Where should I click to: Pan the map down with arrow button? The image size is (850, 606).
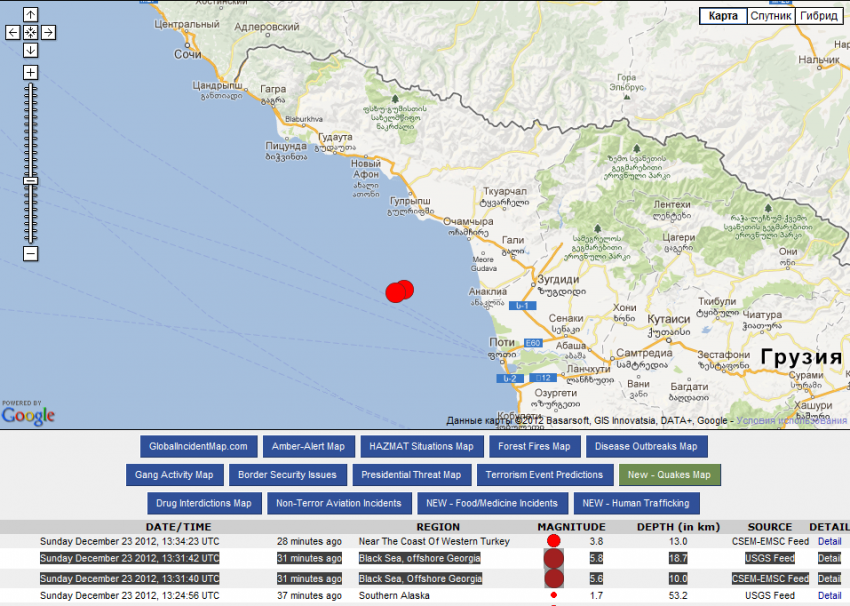30,50
